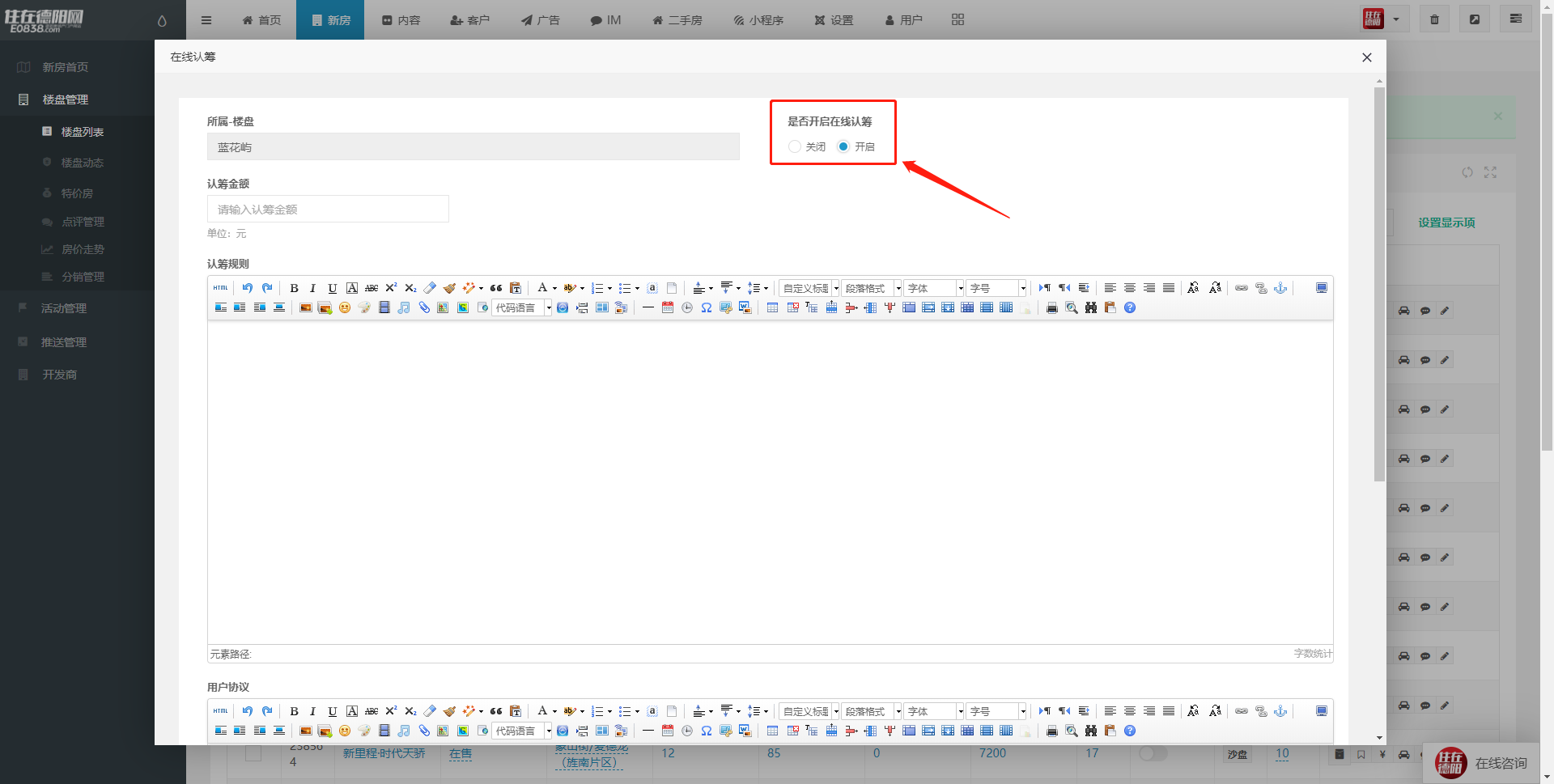
Task: Apply superscript in the 认筹规则 editor
Action: point(391,288)
